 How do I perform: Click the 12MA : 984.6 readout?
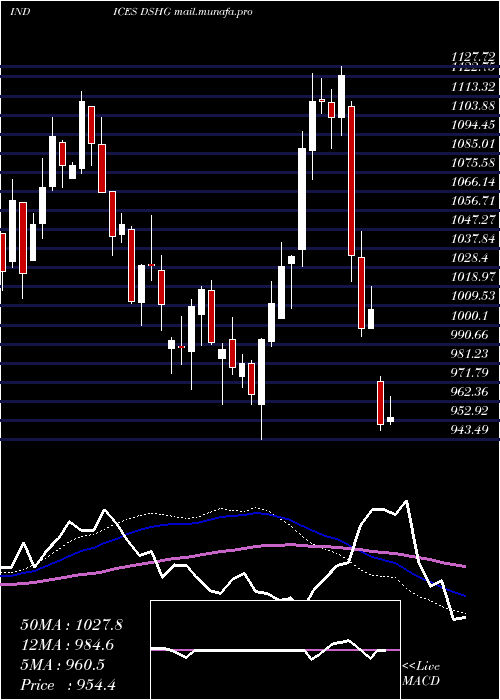coord(67,645)
